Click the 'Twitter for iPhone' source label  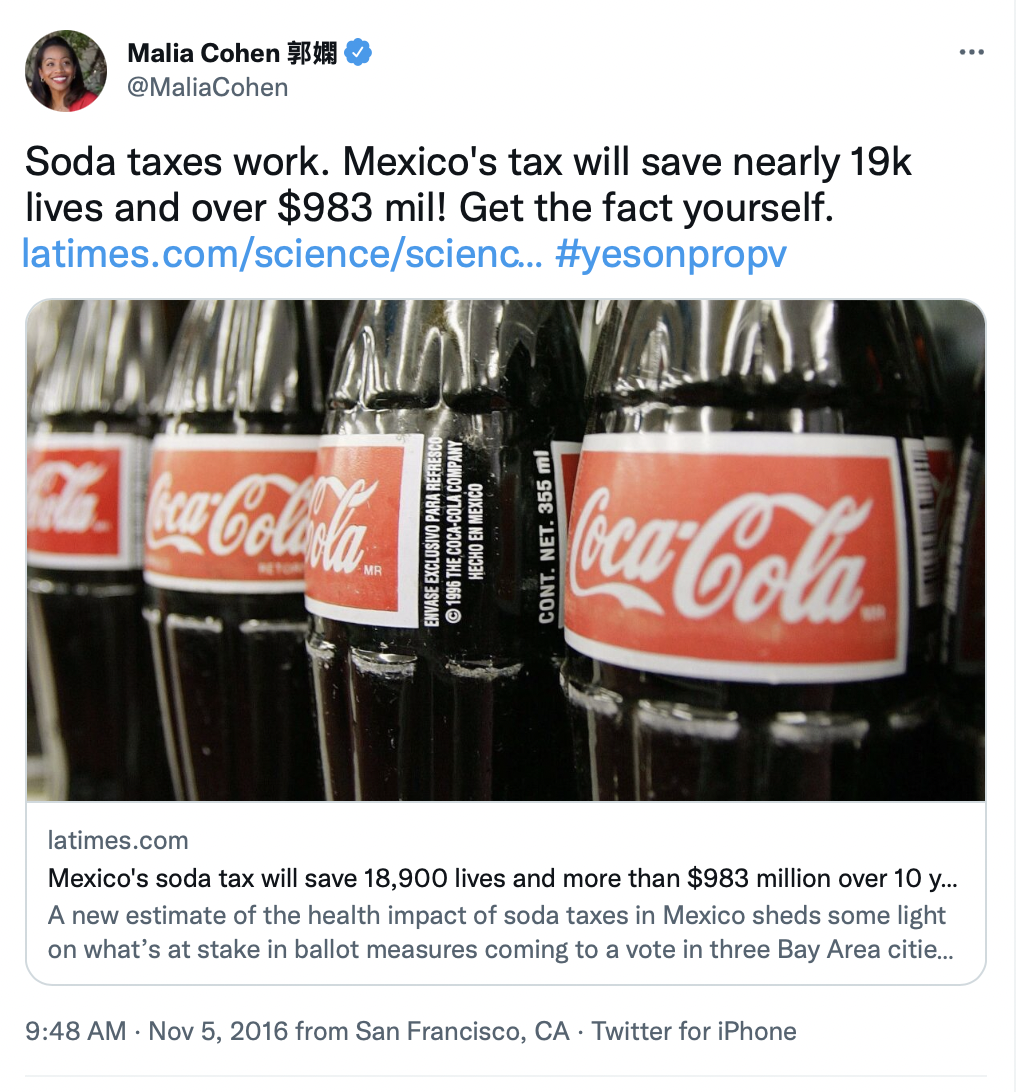pos(694,1031)
